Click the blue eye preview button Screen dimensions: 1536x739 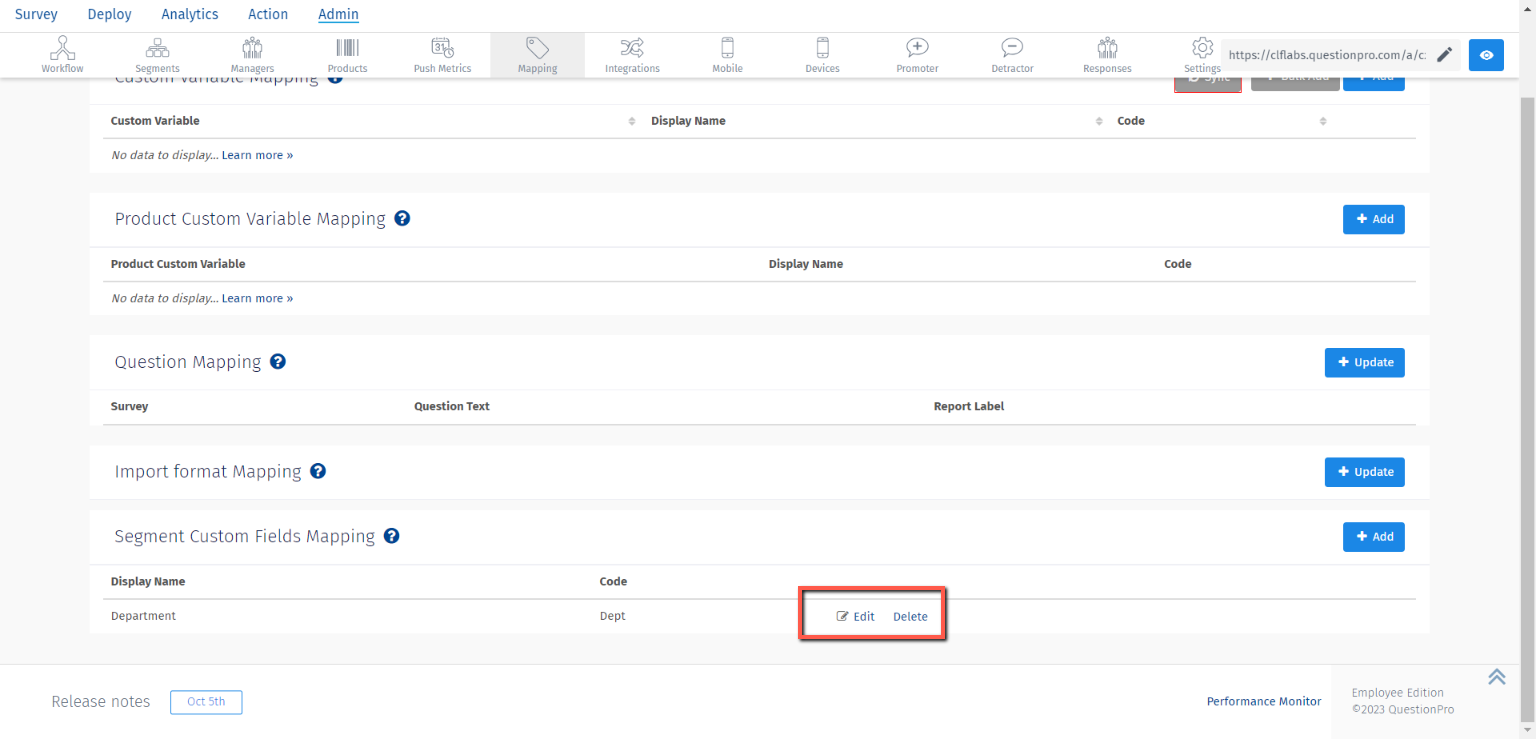click(1486, 55)
